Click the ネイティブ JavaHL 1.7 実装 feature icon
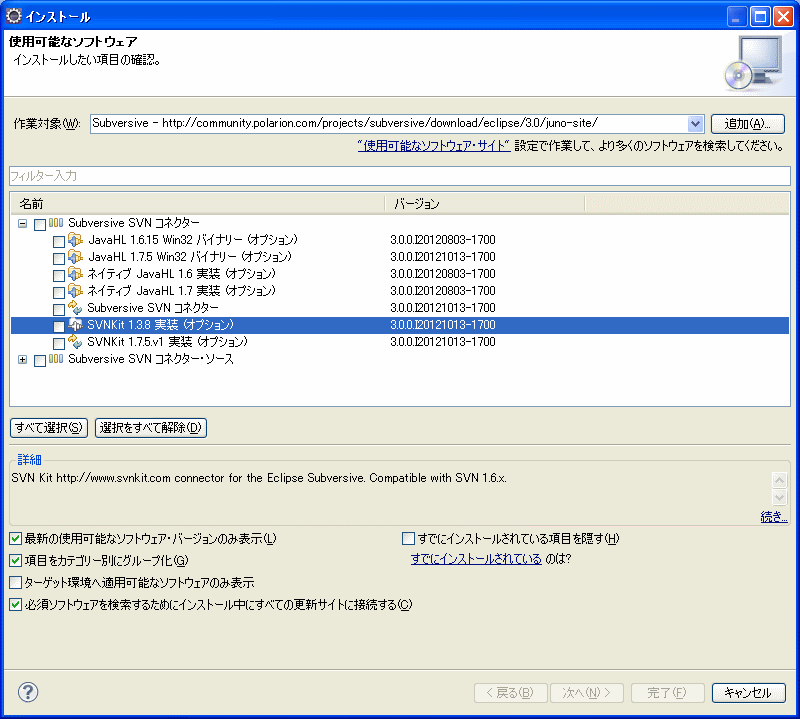The image size is (800, 719). pos(75,290)
